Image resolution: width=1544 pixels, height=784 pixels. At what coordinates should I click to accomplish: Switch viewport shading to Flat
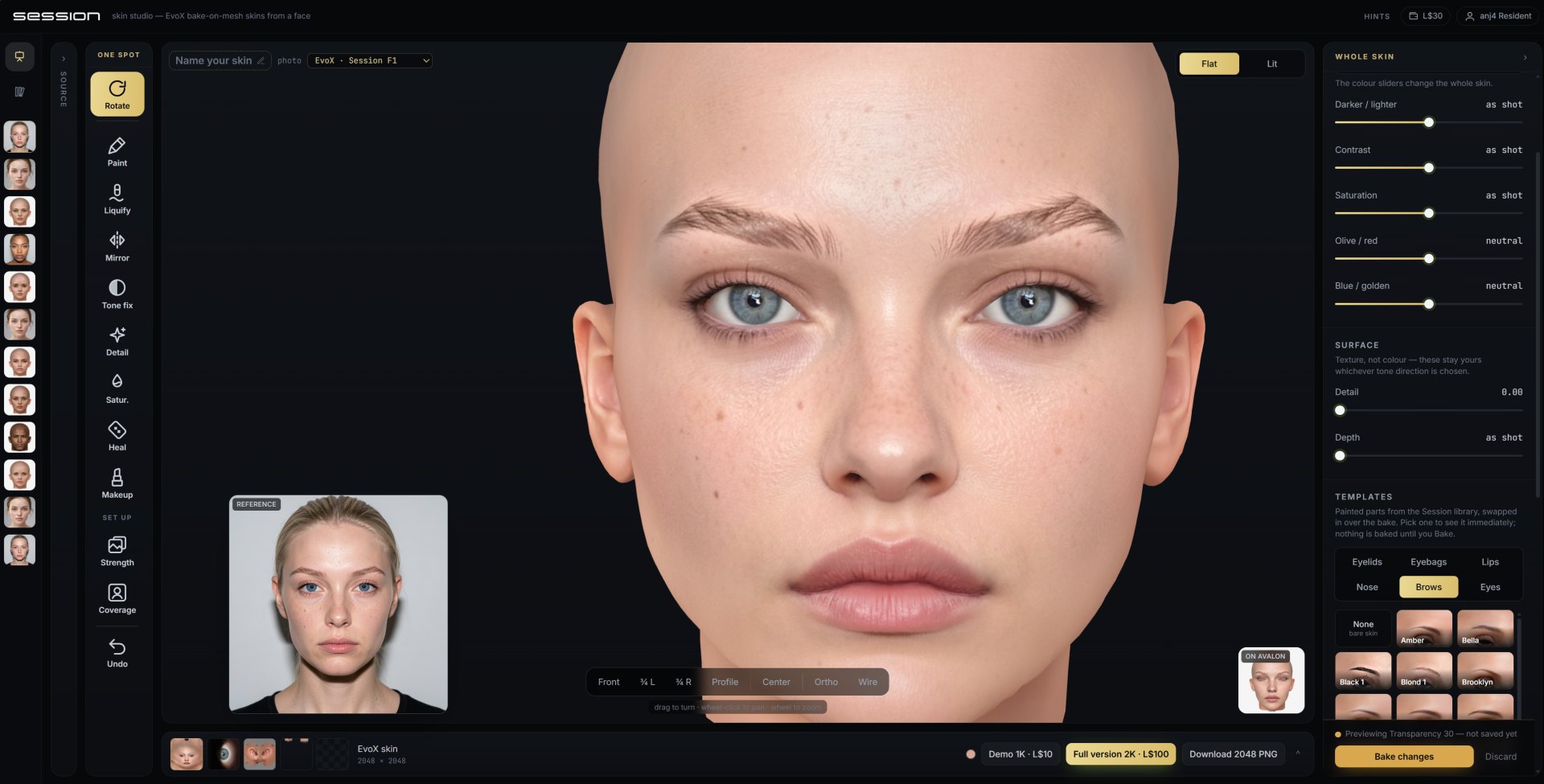coord(1209,64)
